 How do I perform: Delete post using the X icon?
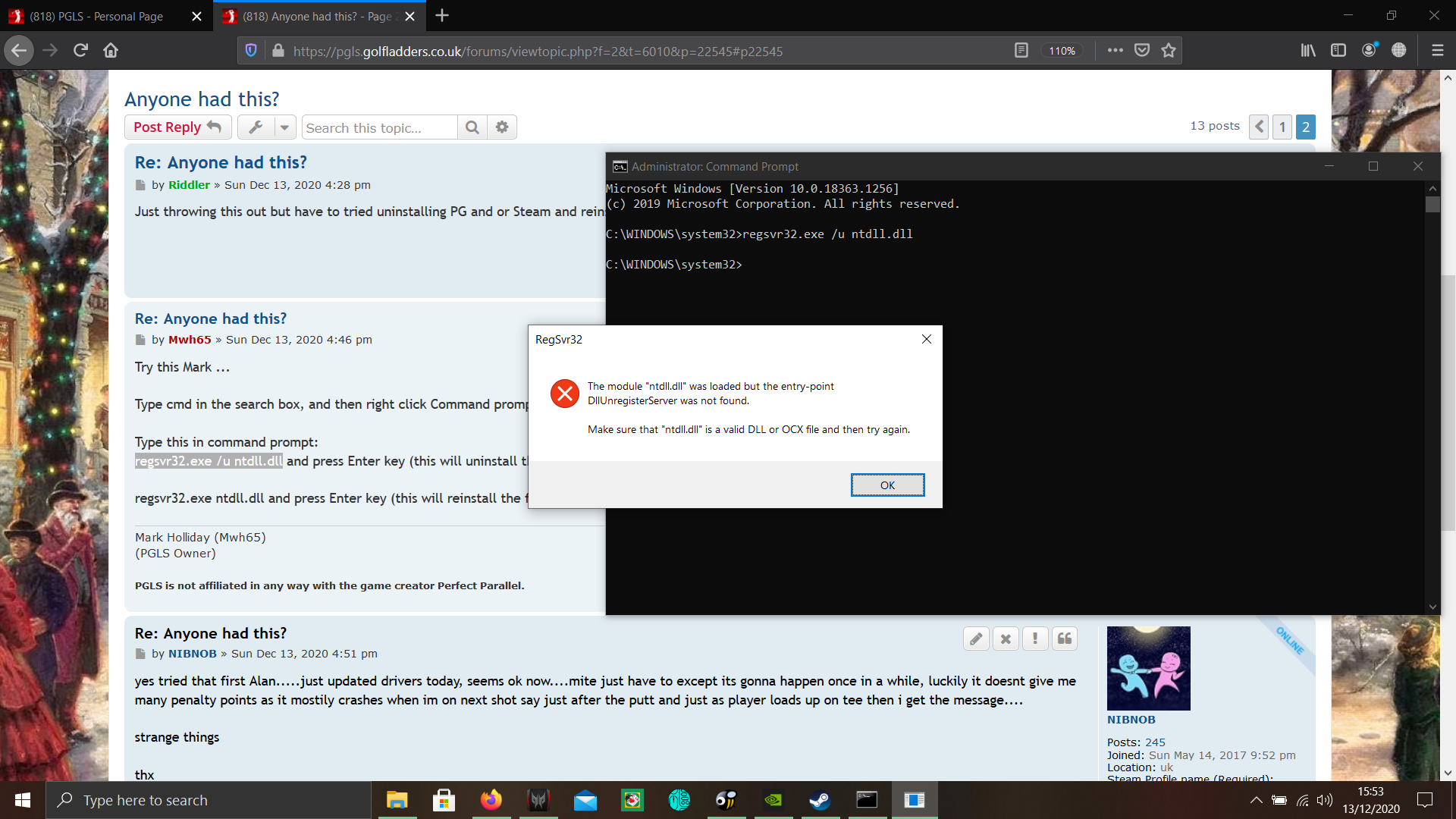coord(1006,639)
